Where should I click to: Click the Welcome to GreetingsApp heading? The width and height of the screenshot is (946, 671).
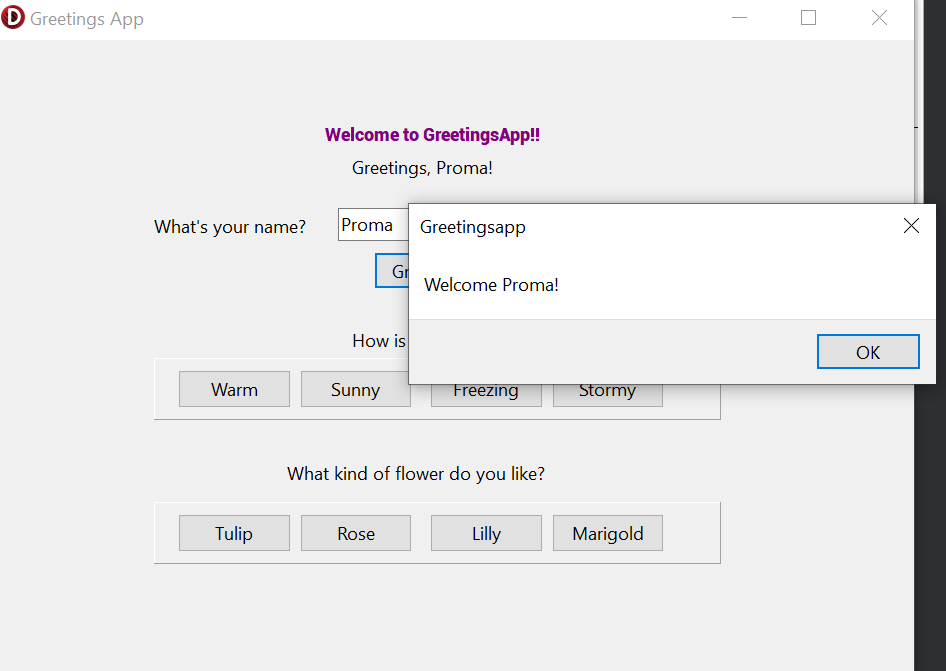pos(432,134)
